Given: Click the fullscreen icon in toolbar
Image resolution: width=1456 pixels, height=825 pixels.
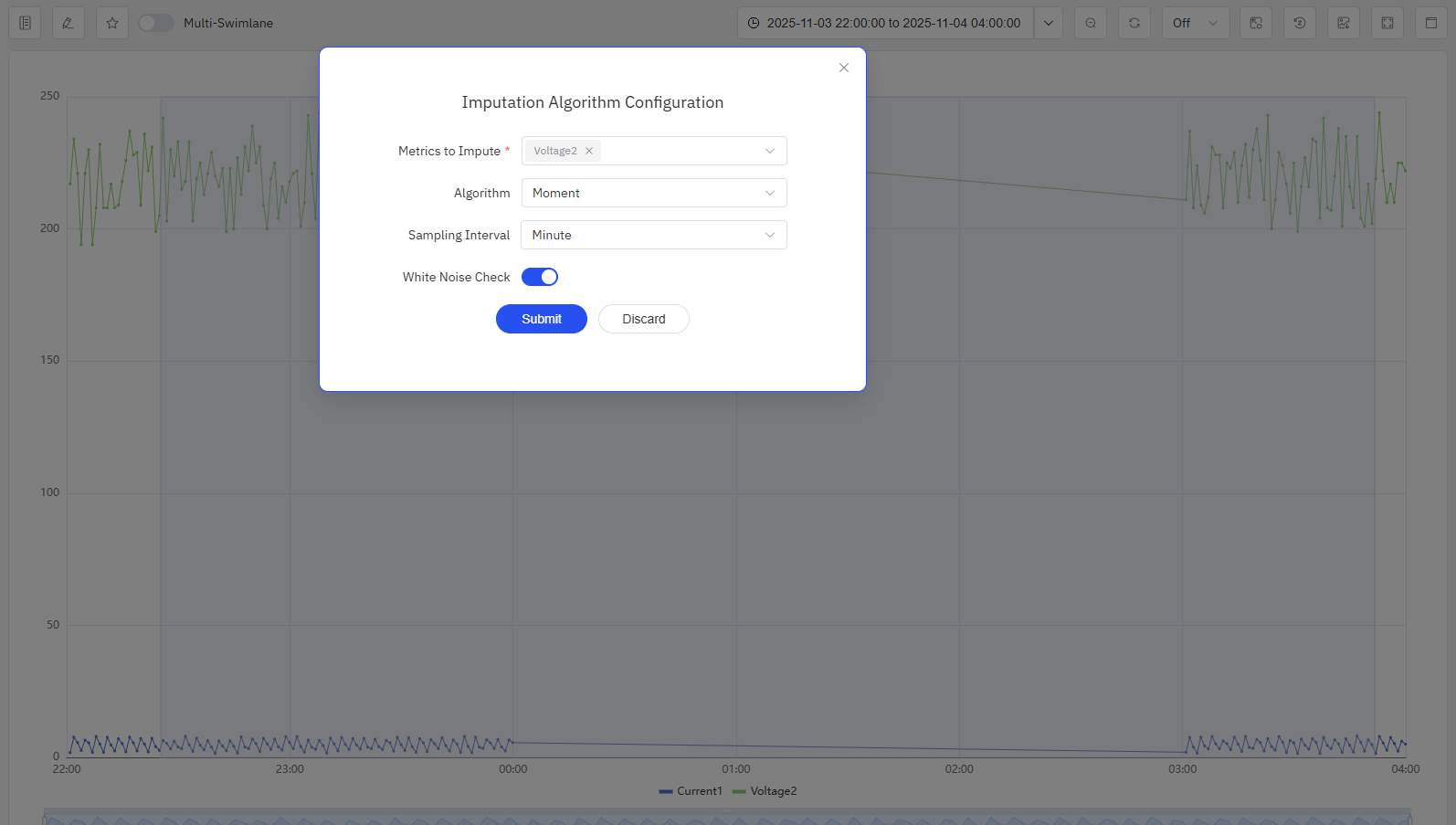Looking at the screenshot, I should [1387, 23].
